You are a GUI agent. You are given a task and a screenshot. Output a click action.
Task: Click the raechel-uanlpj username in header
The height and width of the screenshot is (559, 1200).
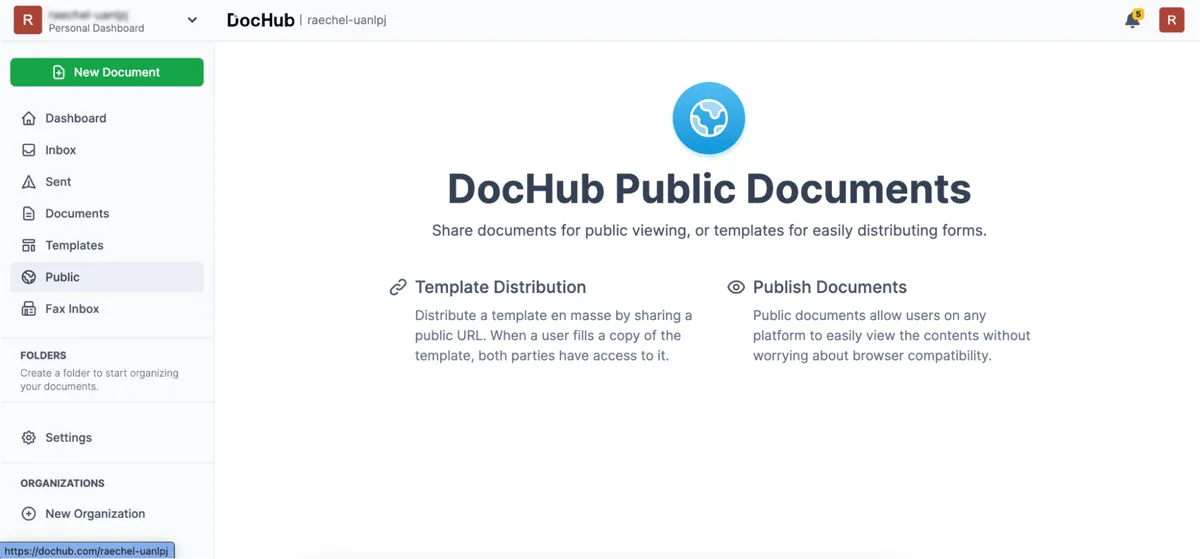tap(346, 20)
